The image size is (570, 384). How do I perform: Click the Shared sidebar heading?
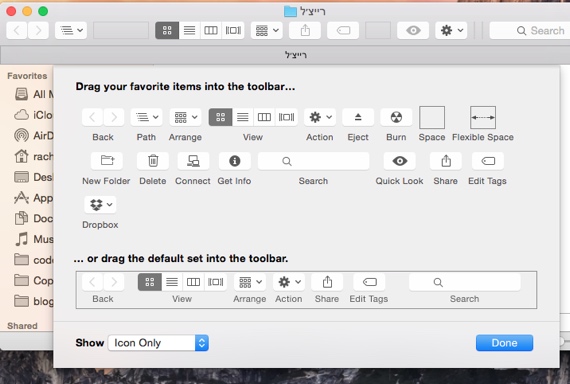[22, 325]
